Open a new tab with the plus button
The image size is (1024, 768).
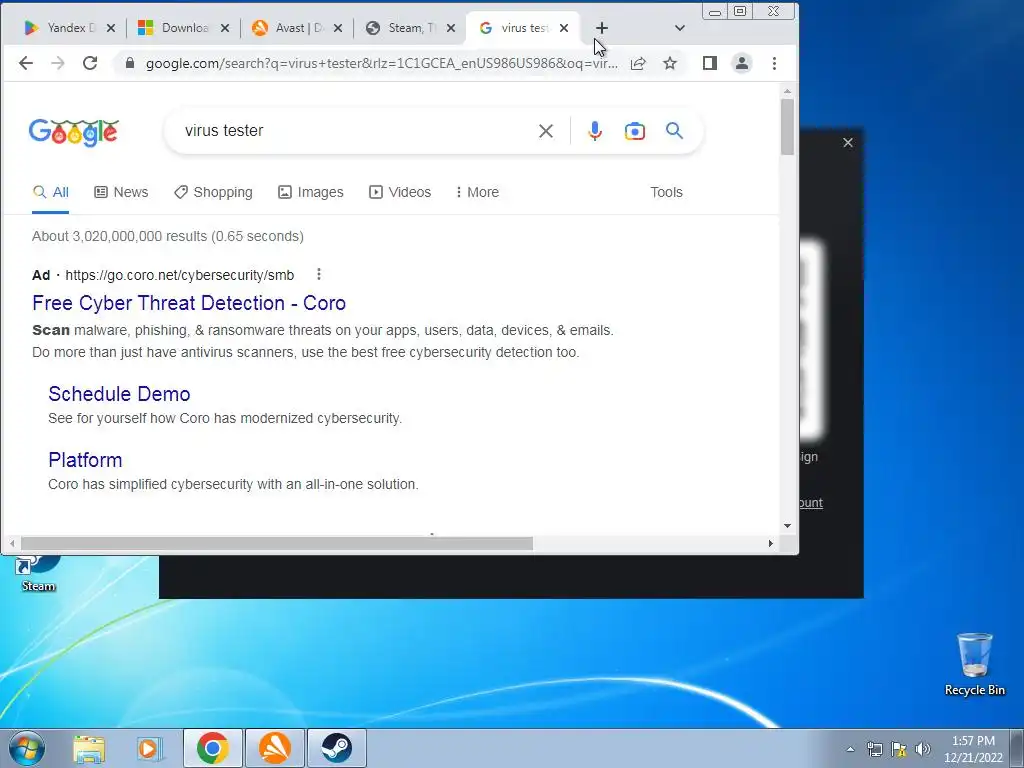click(x=602, y=28)
